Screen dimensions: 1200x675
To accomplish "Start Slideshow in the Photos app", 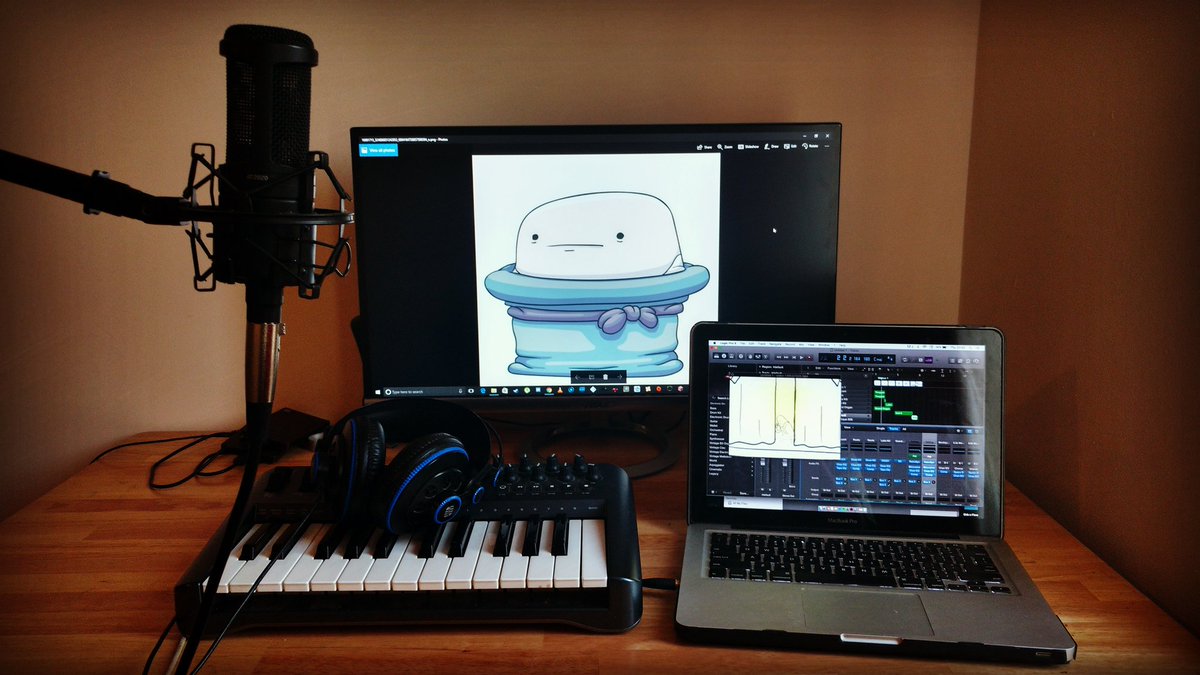I will coord(748,147).
